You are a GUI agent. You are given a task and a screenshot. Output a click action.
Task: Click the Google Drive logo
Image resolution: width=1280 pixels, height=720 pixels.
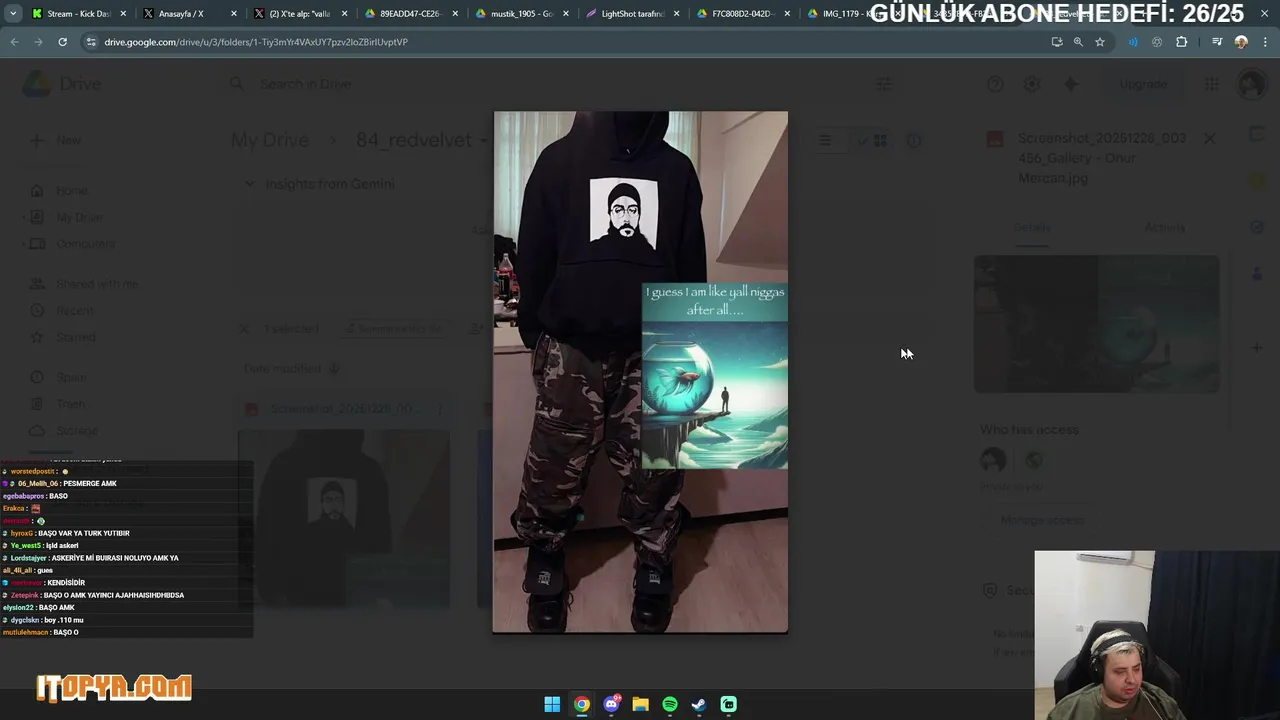click(x=37, y=84)
